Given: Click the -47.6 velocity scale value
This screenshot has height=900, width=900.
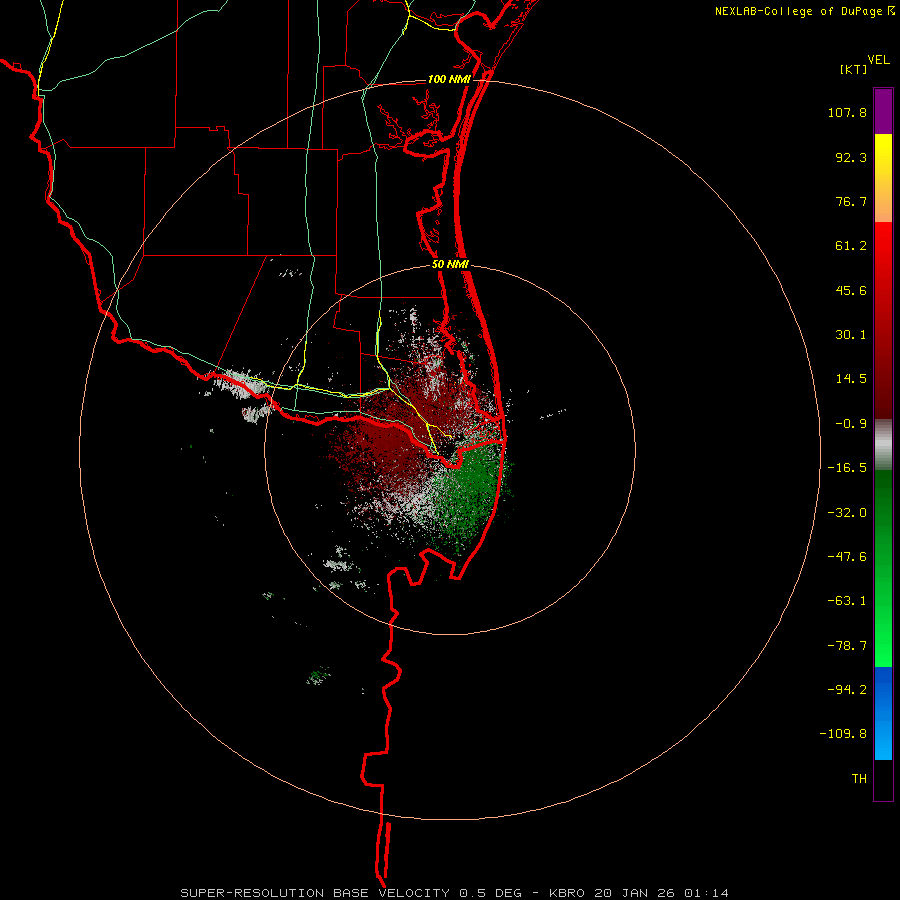Looking at the screenshot, I should (847, 557).
